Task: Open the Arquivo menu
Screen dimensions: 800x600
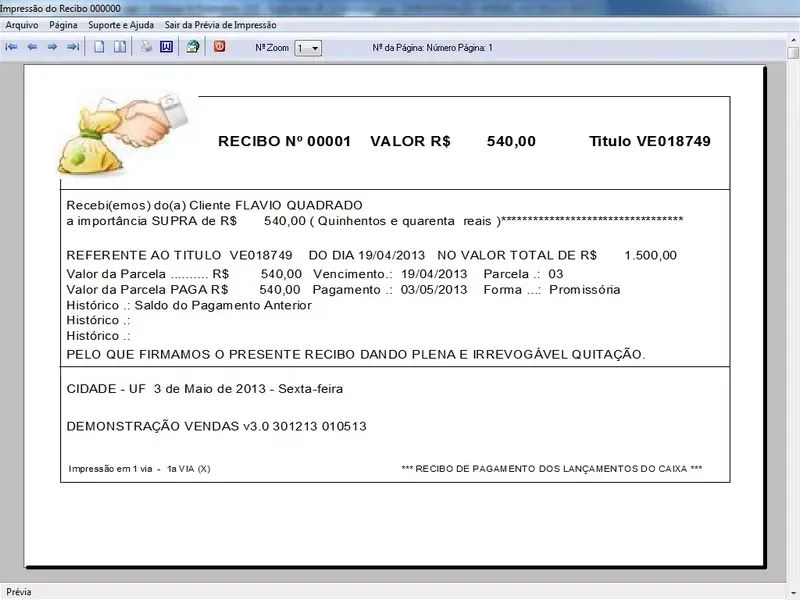Action: 22,25
